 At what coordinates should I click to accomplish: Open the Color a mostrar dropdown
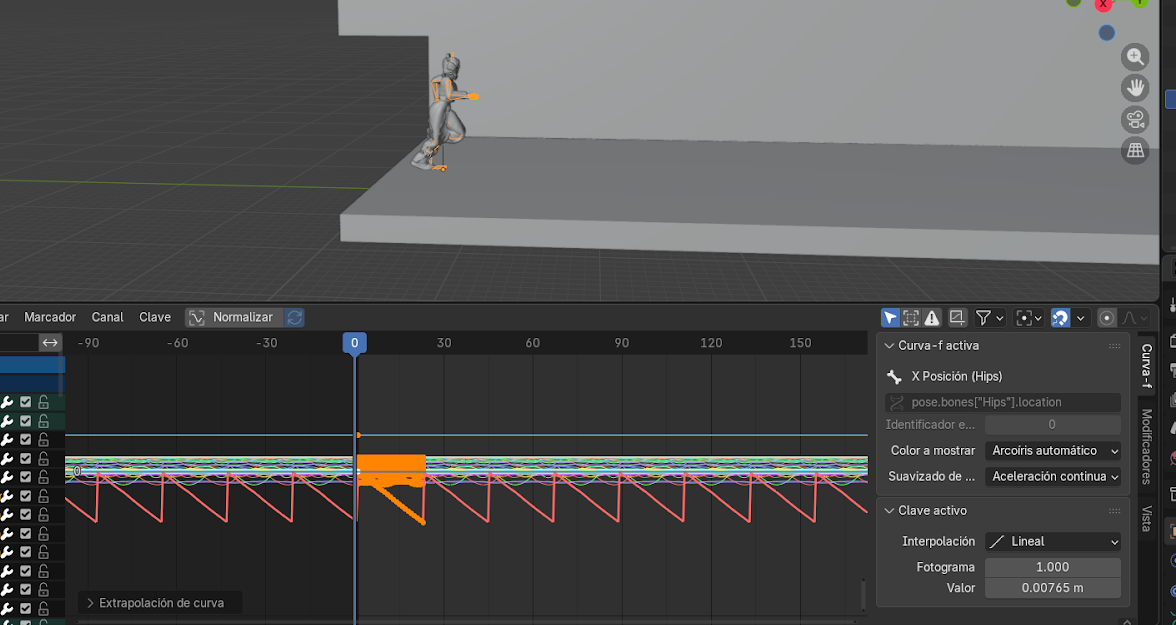(x=1052, y=451)
